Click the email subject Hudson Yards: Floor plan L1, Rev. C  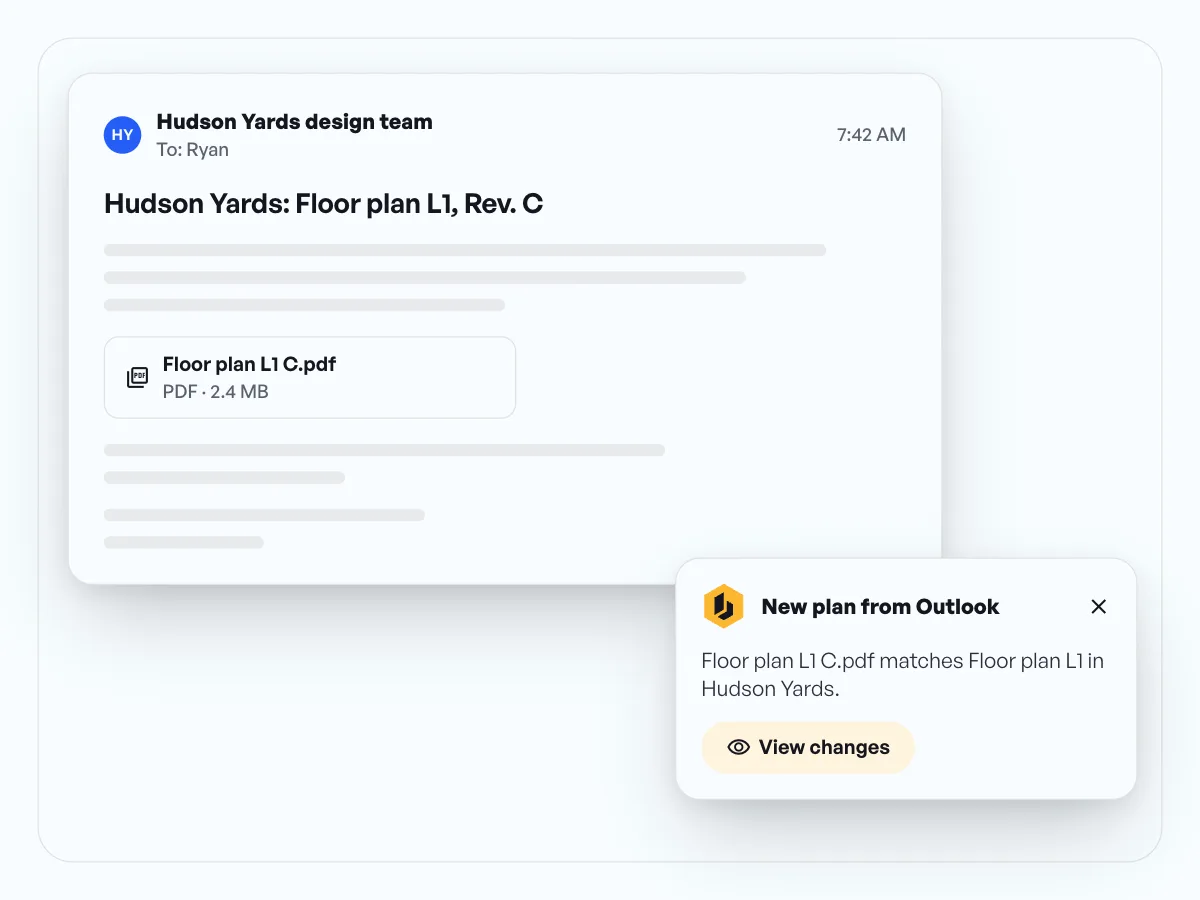click(x=324, y=204)
